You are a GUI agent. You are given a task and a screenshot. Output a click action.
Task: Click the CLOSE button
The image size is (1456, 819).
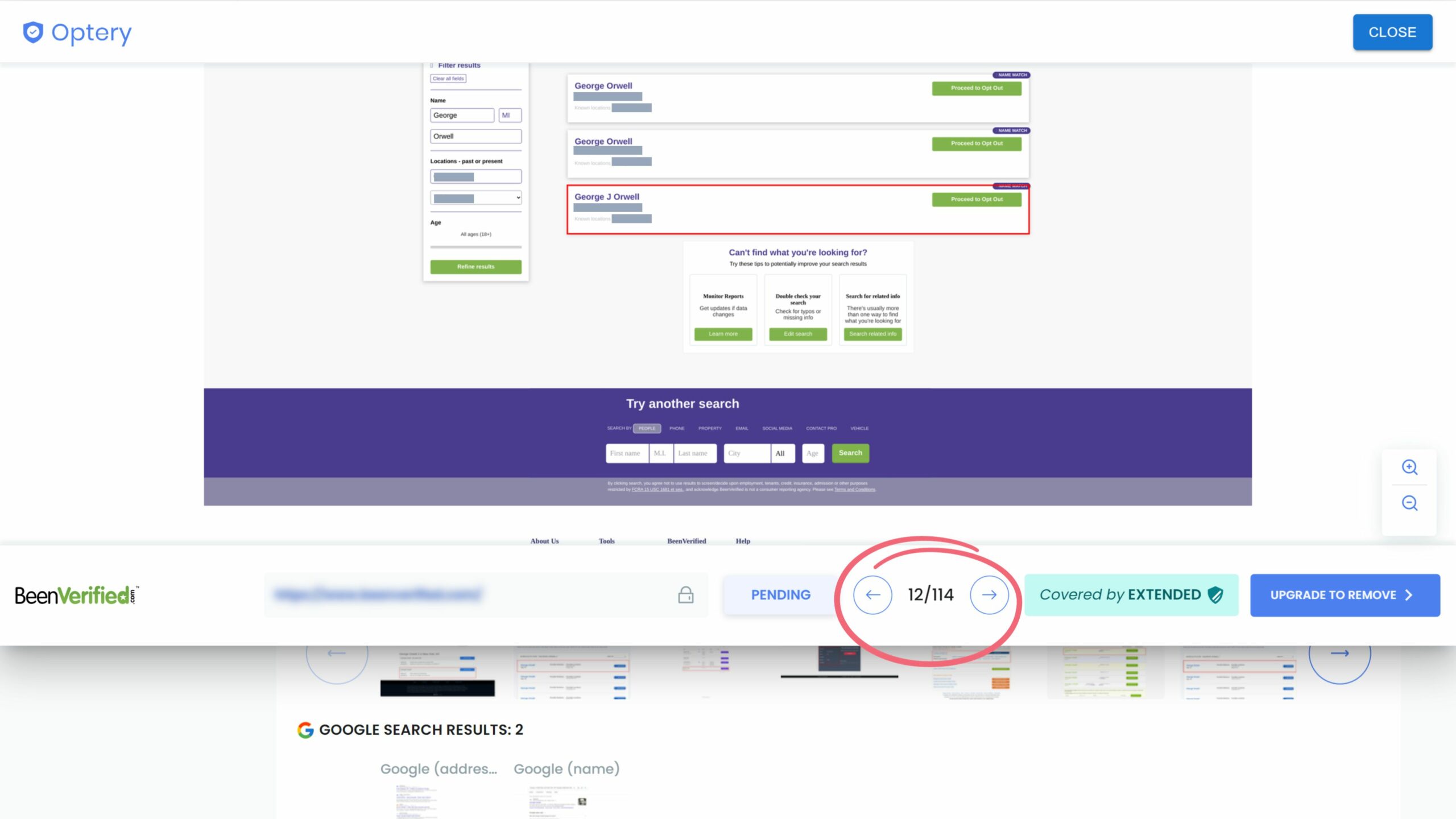(x=1392, y=32)
